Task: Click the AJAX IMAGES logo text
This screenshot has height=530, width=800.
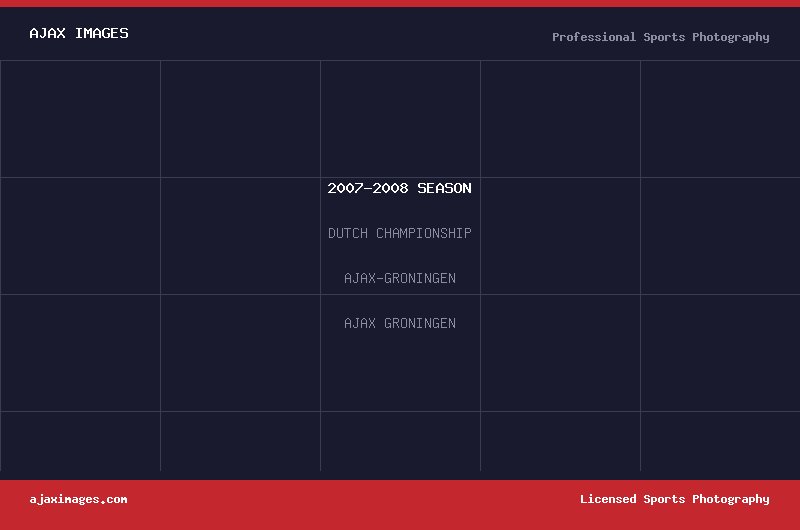Action: pos(79,33)
